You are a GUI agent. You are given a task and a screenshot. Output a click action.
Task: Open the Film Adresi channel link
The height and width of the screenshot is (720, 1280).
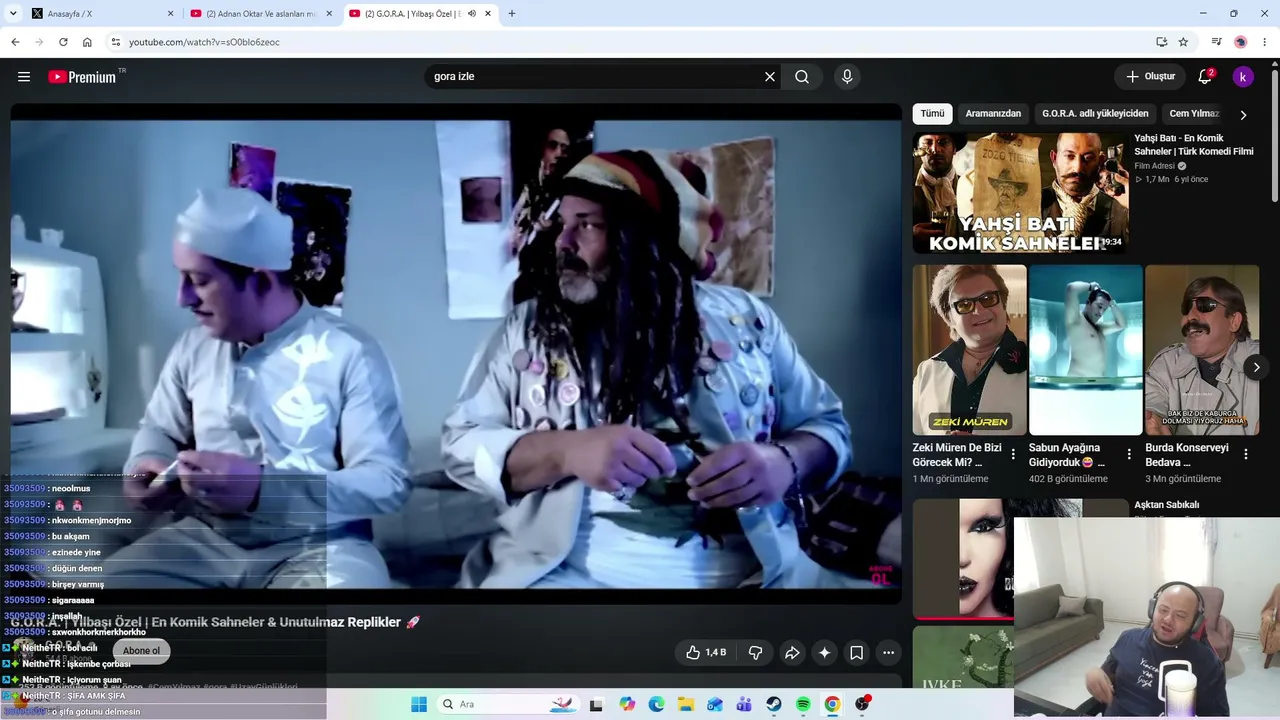pyautogui.click(x=1154, y=166)
